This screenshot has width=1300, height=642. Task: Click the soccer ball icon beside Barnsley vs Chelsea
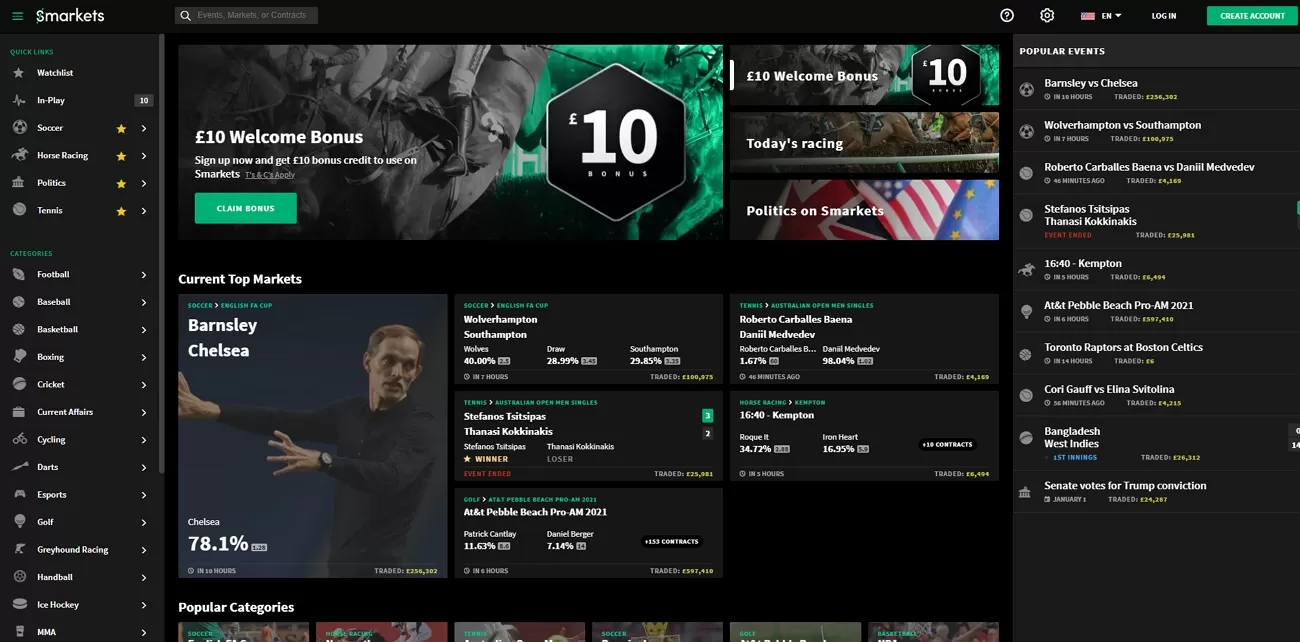tap(1026, 89)
